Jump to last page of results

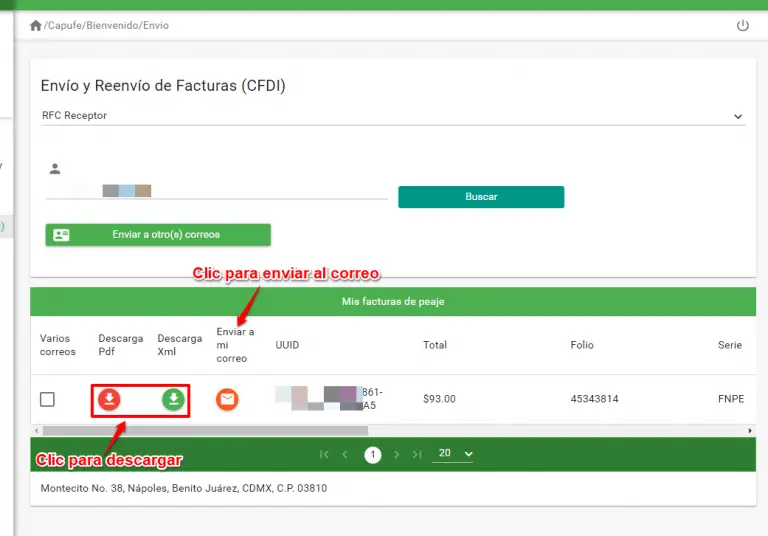coord(417,454)
